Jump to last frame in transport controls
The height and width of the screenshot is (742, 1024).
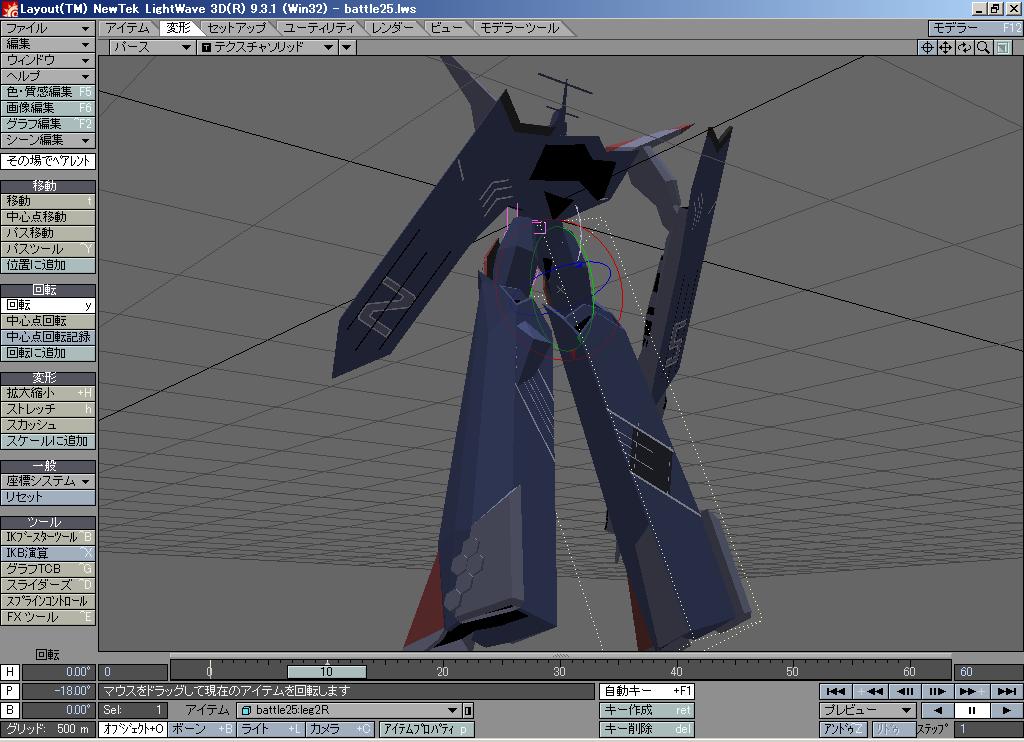pos(1006,691)
